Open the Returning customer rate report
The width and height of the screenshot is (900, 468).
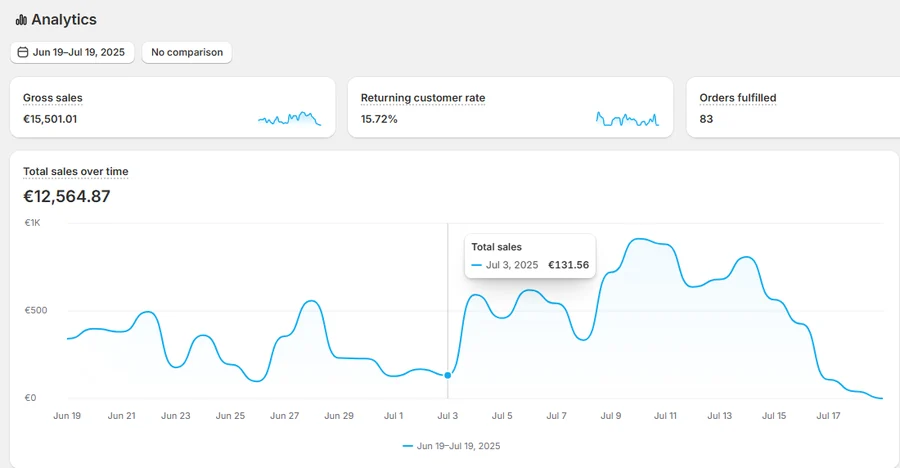(x=423, y=98)
